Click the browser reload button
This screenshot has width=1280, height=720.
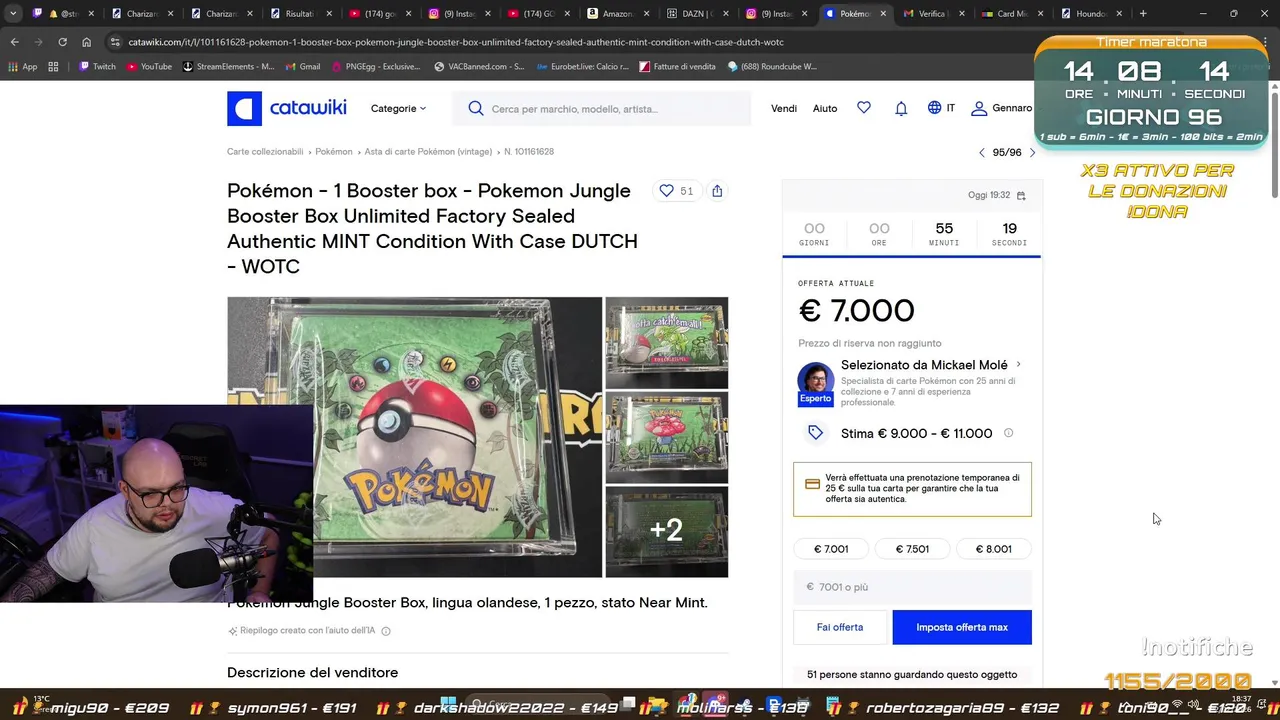coord(62,42)
